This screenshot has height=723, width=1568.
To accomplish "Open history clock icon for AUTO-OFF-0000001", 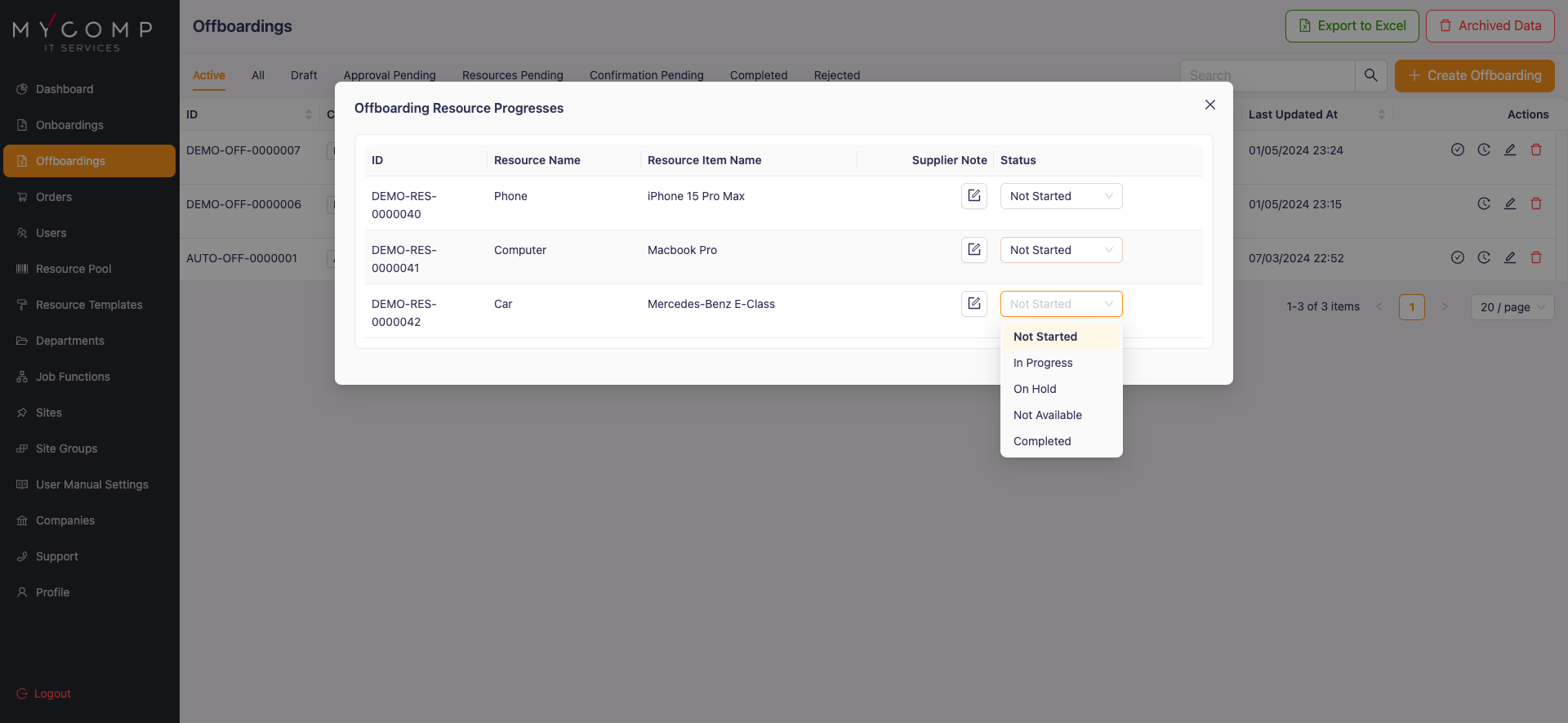I will (1483, 258).
